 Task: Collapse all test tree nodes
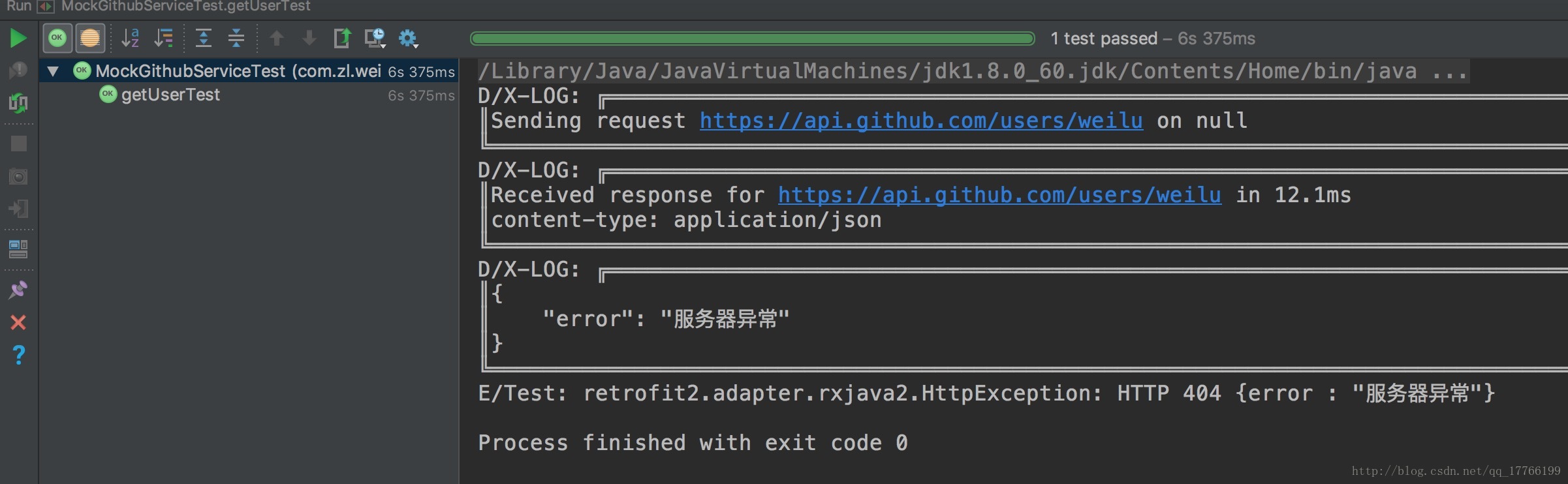tap(236, 38)
